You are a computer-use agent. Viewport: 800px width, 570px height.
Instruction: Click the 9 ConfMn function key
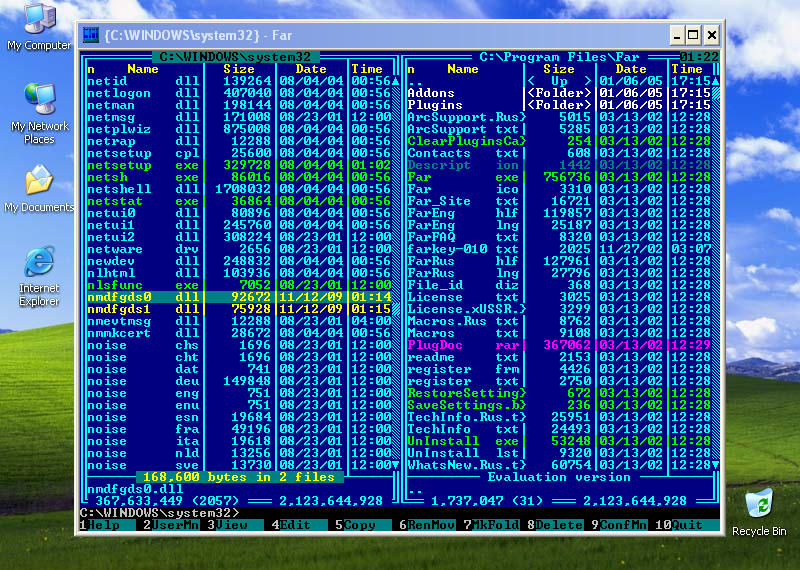(619, 525)
